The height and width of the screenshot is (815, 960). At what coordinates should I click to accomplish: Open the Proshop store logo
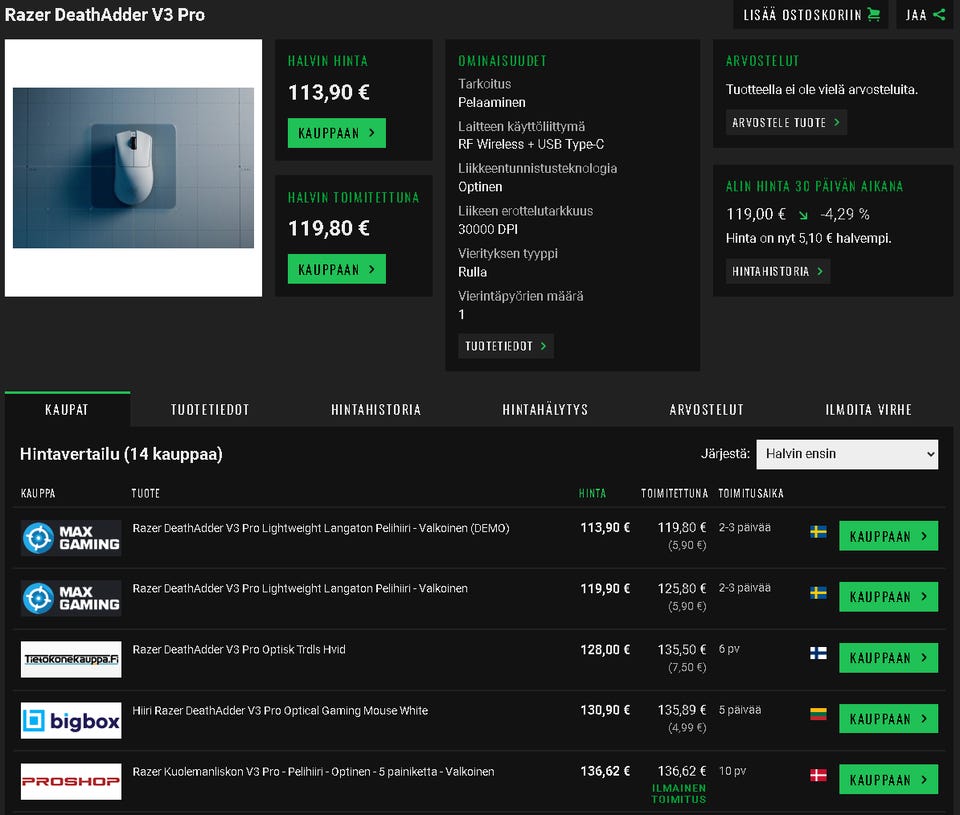coord(71,781)
